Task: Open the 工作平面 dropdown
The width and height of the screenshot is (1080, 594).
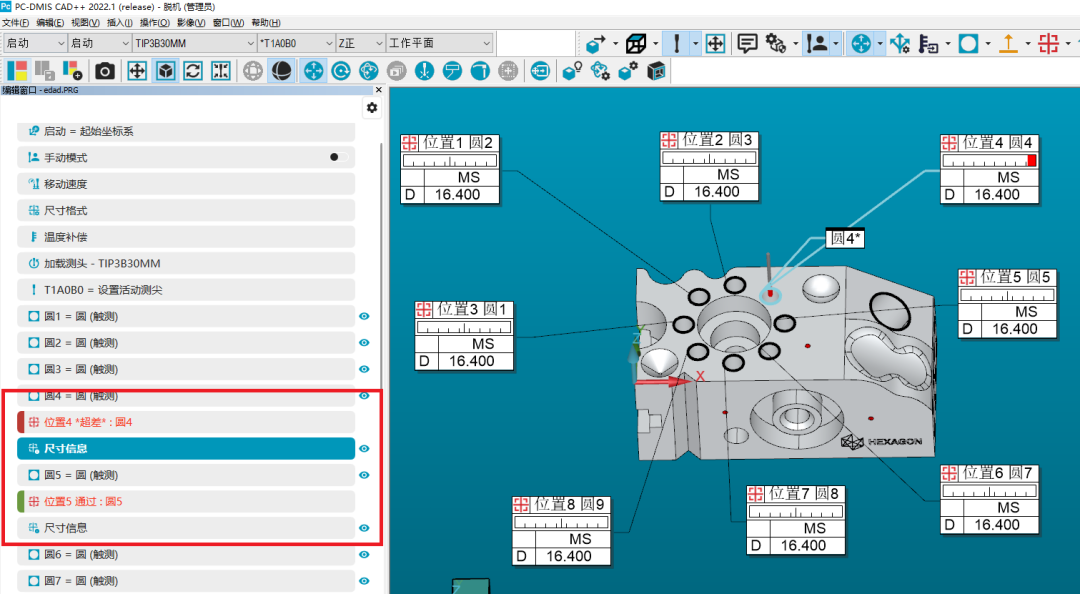Action: click(x=439, y=43)
